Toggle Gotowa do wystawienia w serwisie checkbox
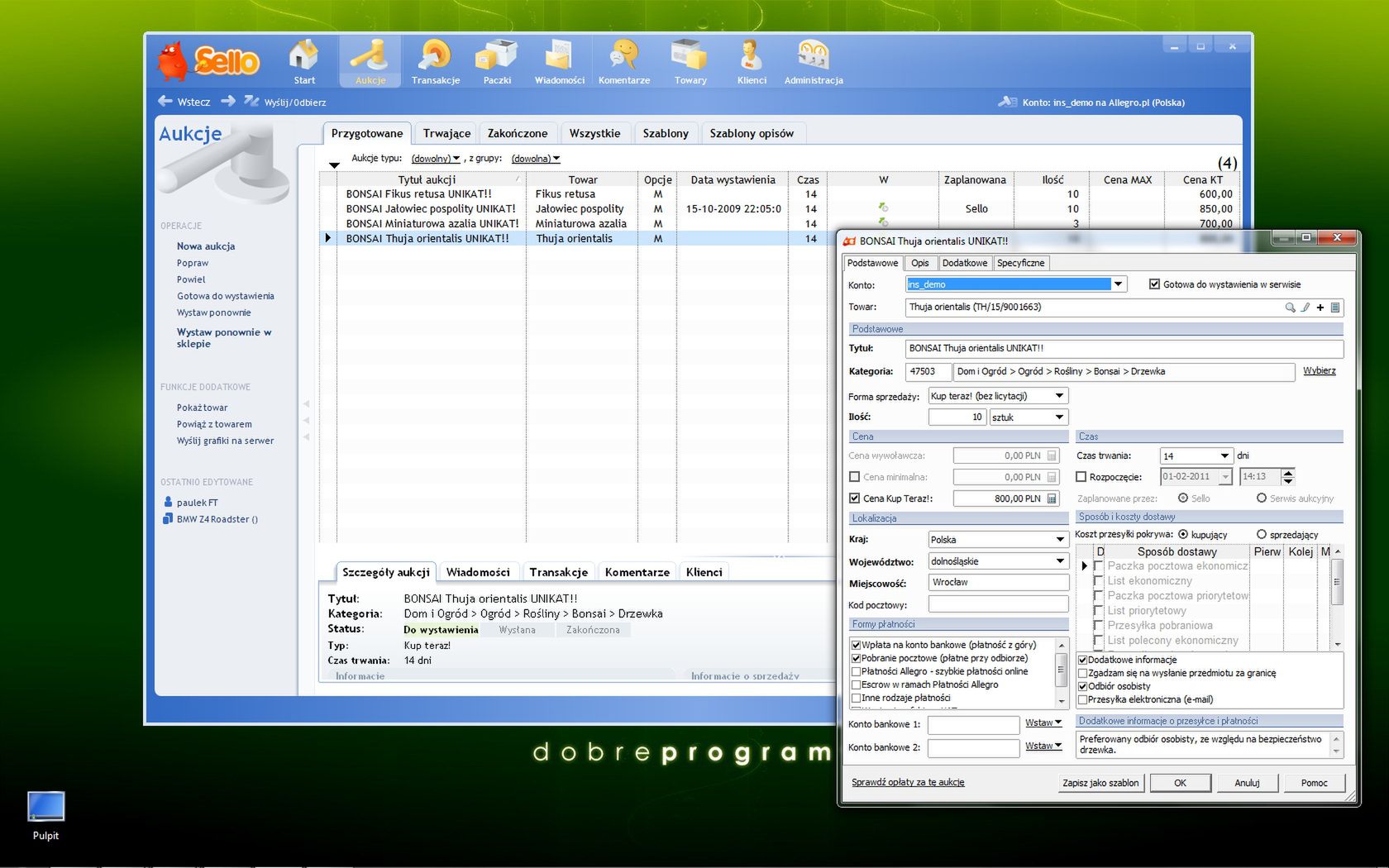Screen dimensions: 1389x868 click(x=1154, y=284)
